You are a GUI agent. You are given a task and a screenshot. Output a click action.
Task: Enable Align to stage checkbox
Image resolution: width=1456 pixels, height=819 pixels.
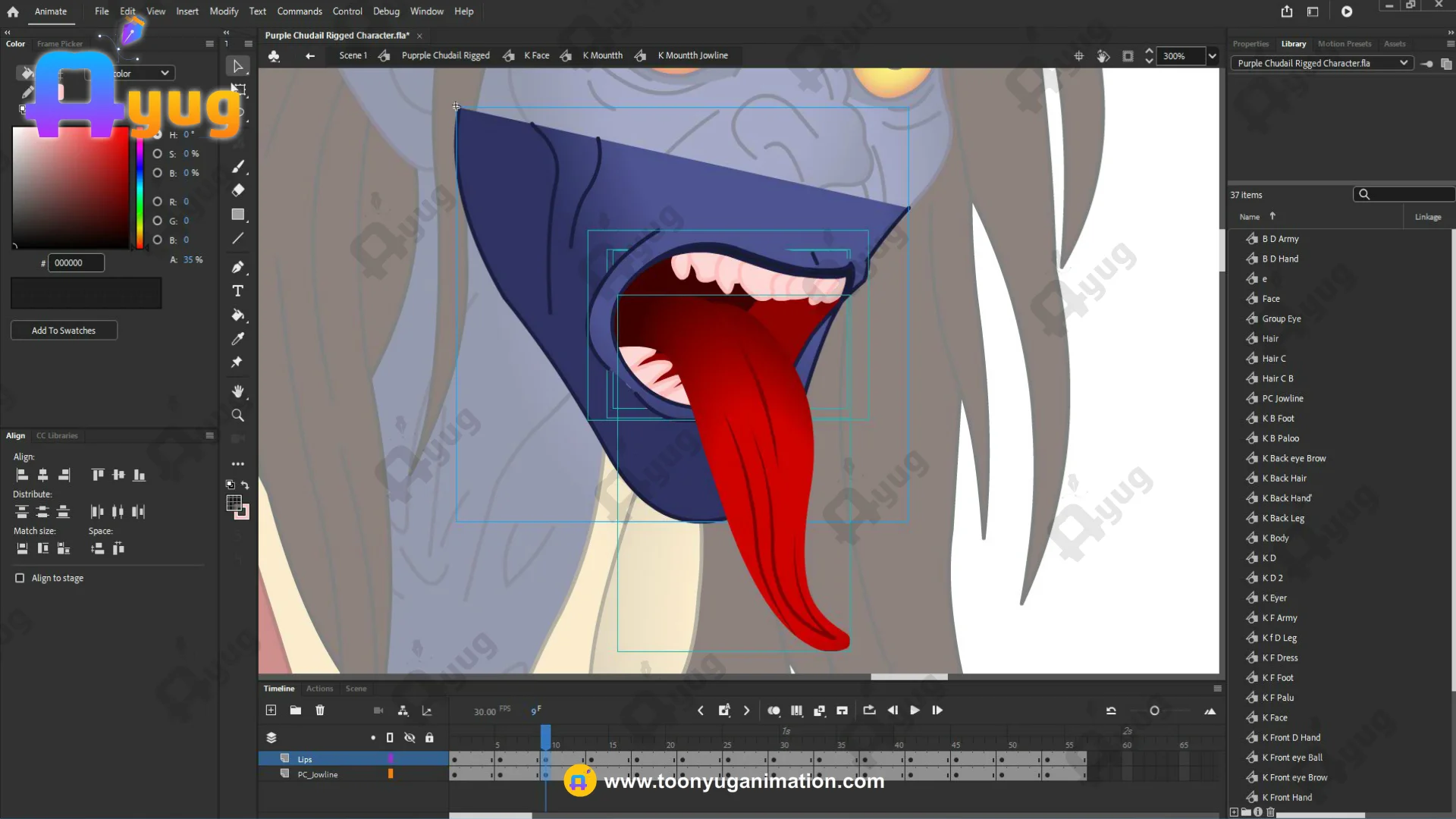20,578
